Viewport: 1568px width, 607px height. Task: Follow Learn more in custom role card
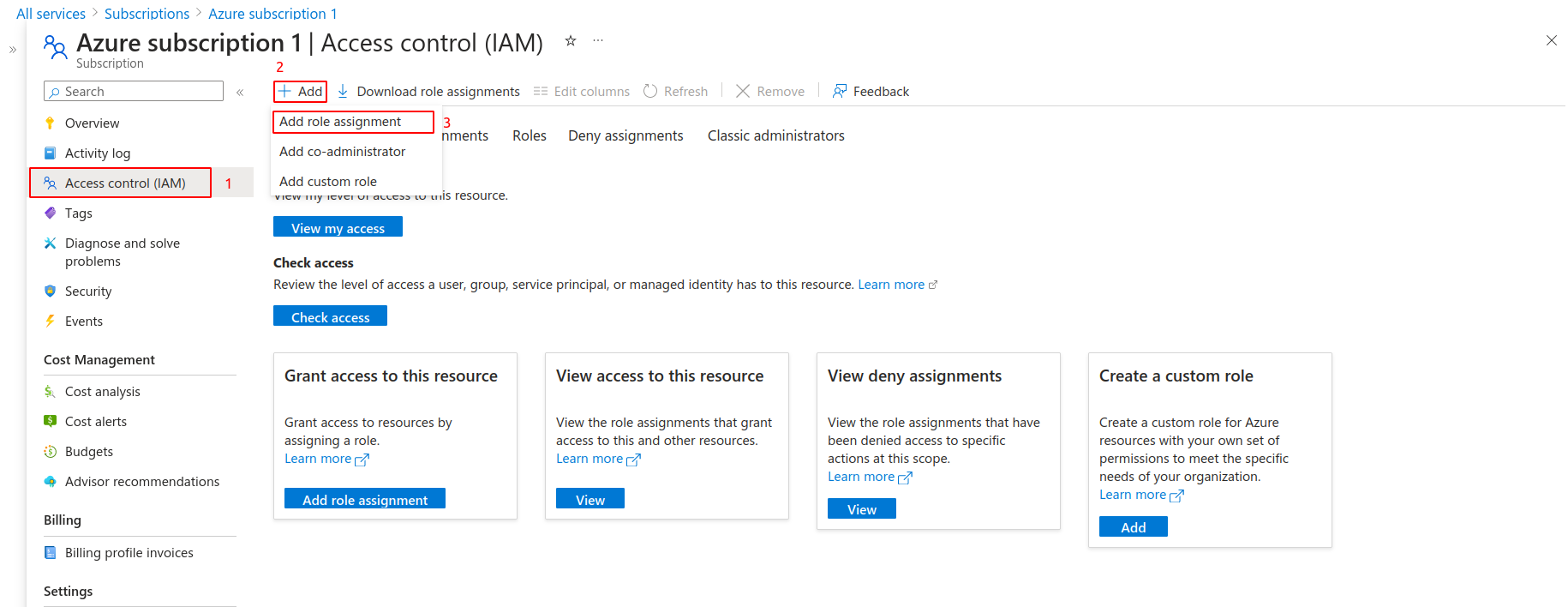[x=1141, y=495]
